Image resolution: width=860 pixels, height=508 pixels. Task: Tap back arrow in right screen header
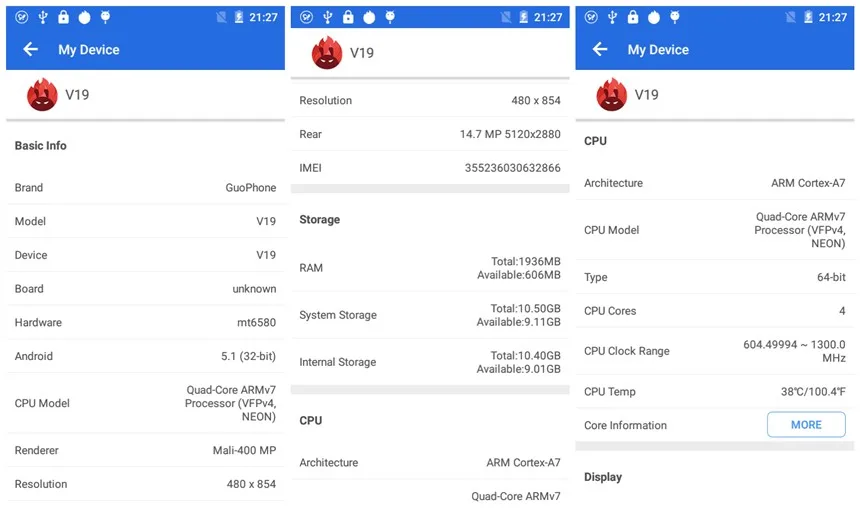tap(600, 49)
